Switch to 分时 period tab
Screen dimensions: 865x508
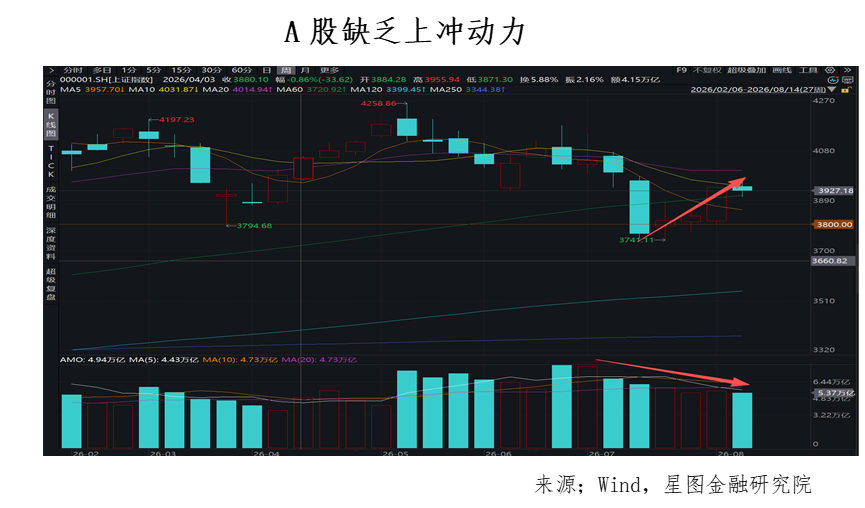pyautogui.click(x=73, y=71)
